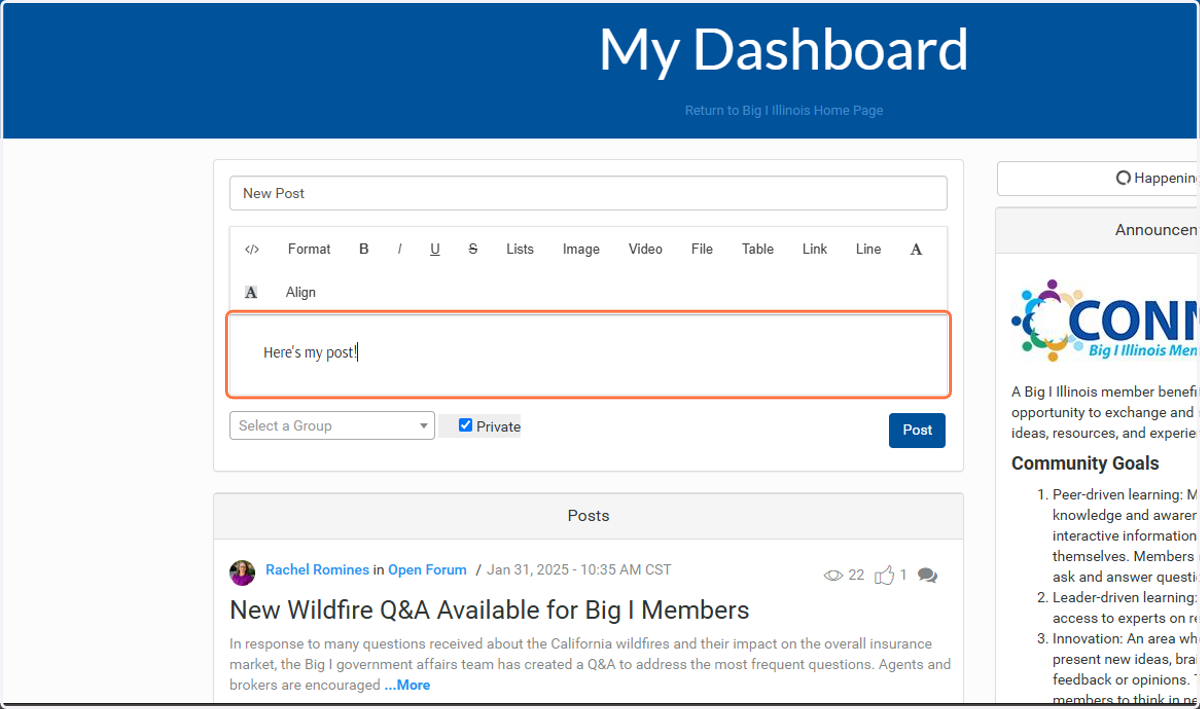Open the text background color icon
Viewport: 1200px width, 709px height.
[x=251, y=292]
